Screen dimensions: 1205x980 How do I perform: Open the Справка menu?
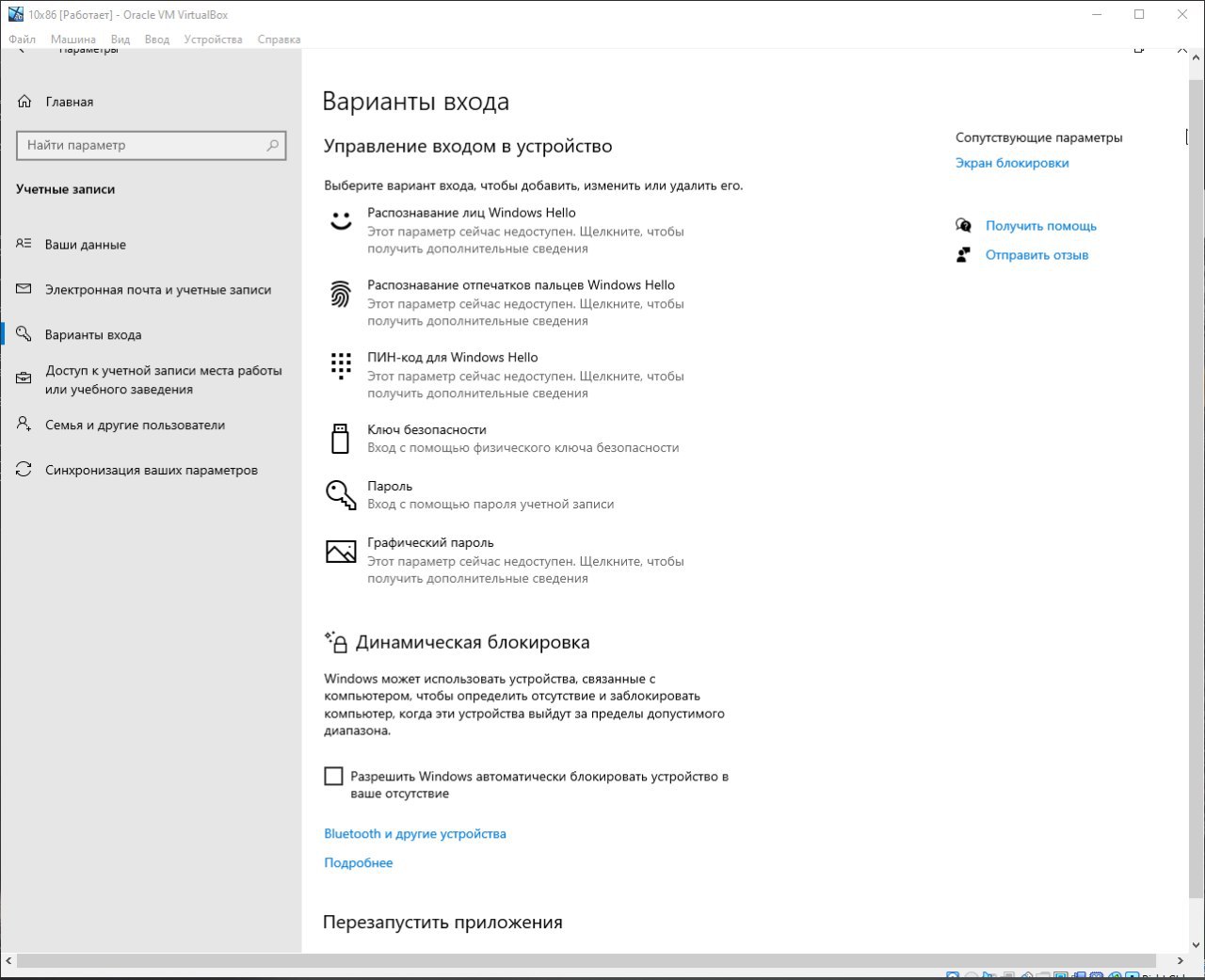[279, 40]
